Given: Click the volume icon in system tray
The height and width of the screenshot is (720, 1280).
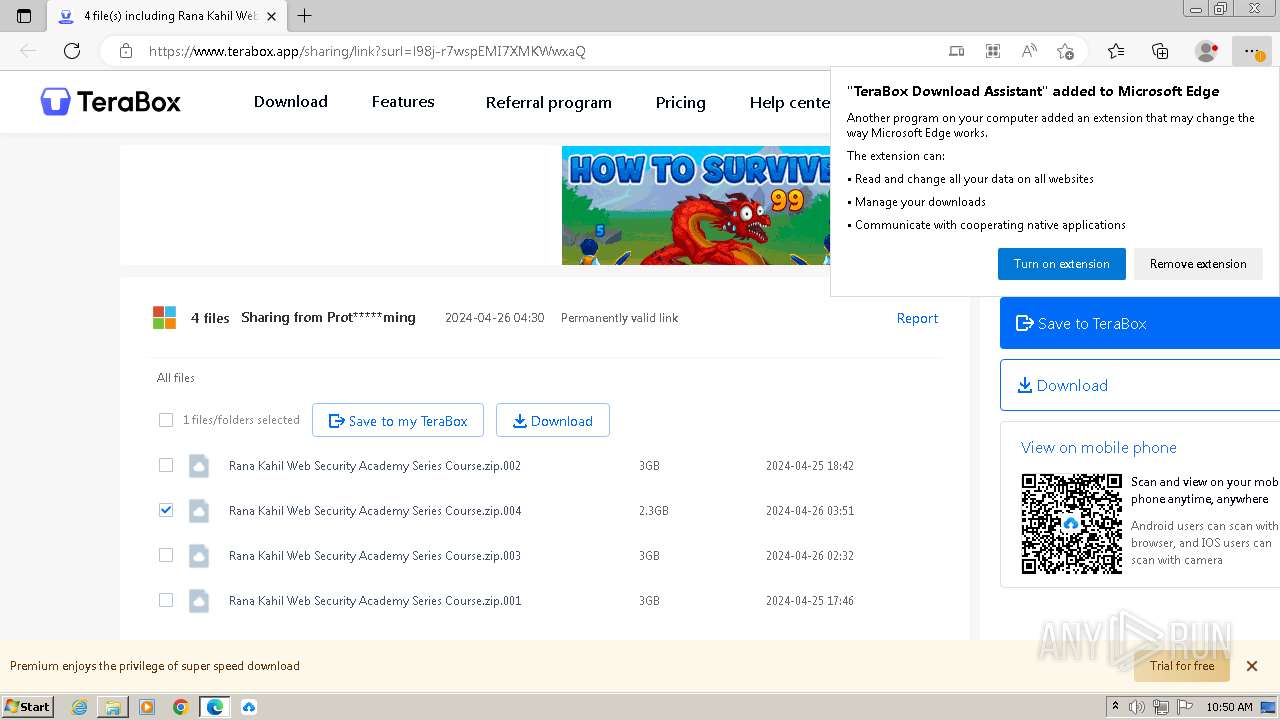Looking at the screenshot, I should coord(1137,707).
